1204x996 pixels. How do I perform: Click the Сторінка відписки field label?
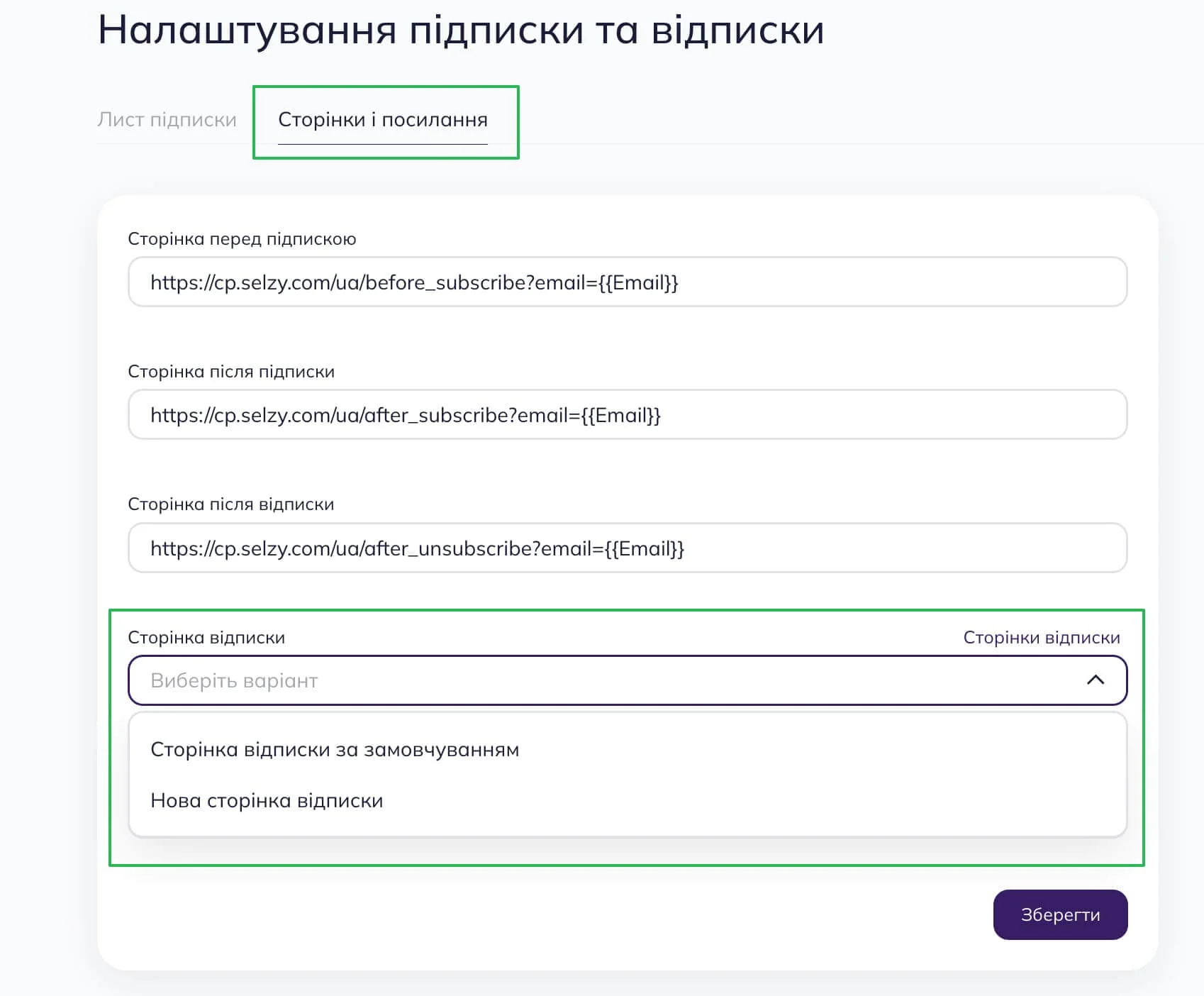click(206, 637)
